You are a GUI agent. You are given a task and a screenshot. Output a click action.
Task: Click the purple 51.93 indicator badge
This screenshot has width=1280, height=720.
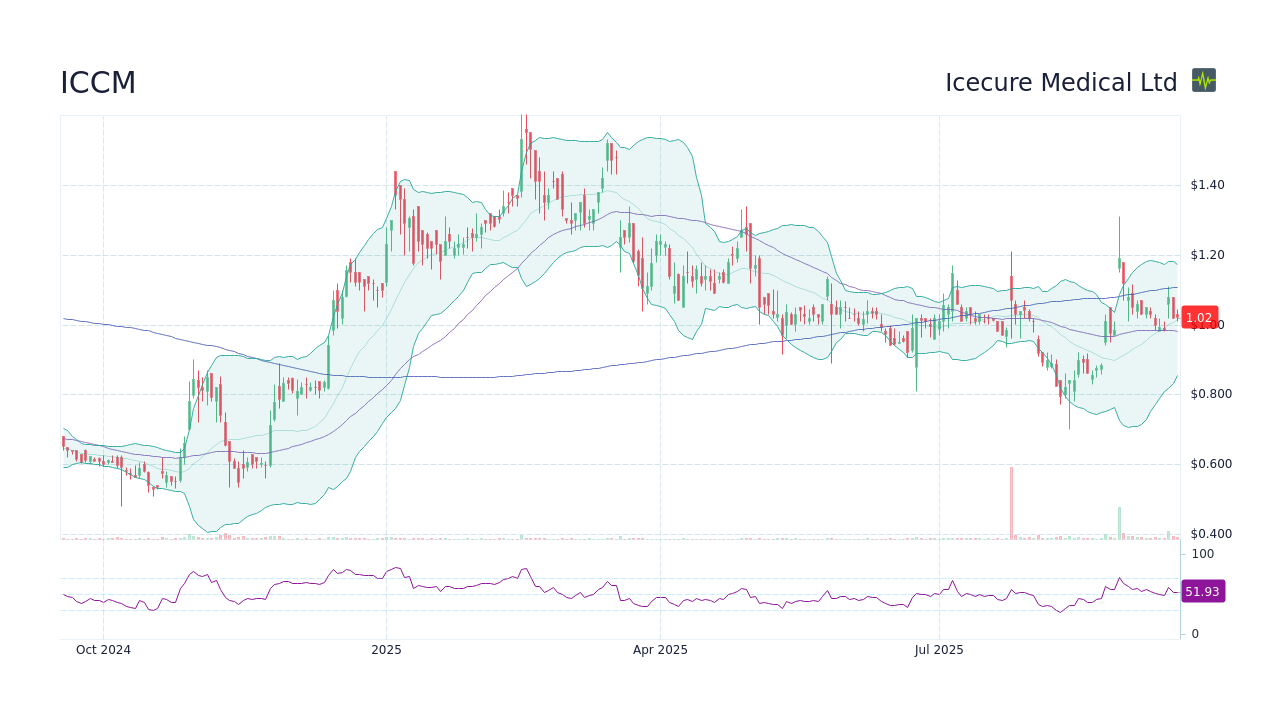point(1202,591)
